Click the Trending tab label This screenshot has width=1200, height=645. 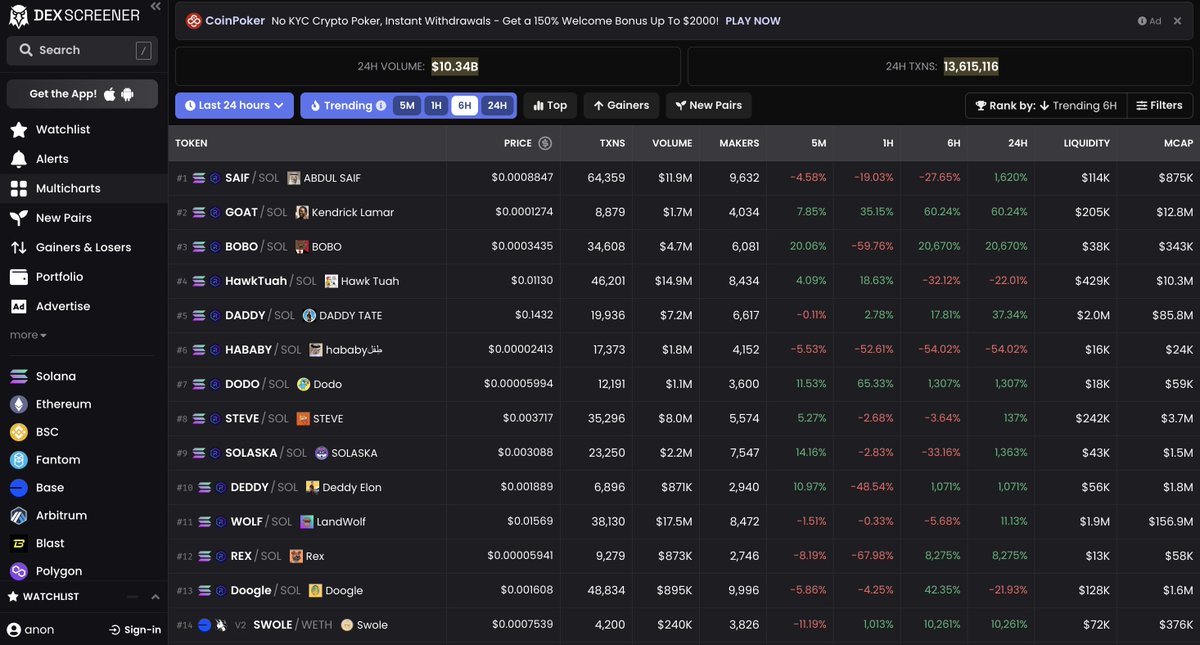347,106
